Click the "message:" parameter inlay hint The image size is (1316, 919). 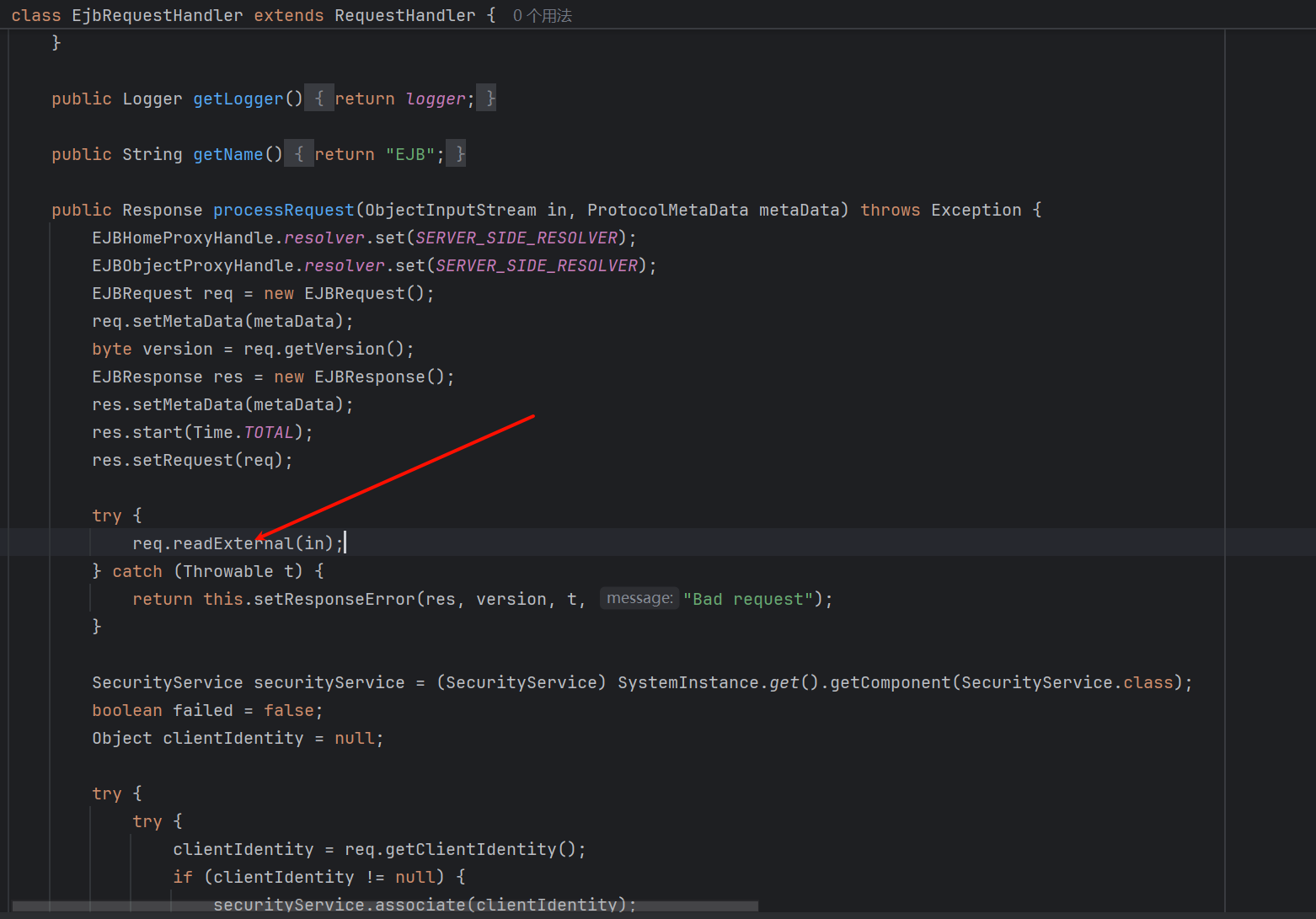click(x=639, y=598)
